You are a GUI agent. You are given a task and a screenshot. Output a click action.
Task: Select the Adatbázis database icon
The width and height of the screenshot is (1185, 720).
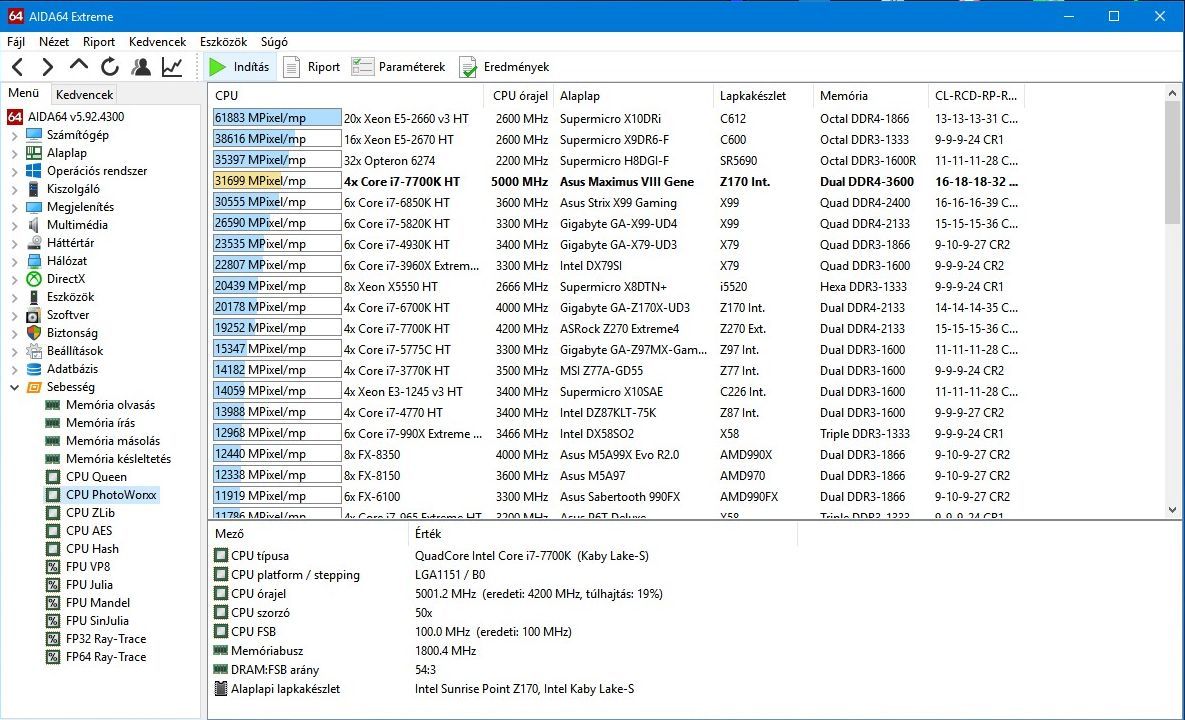click(34, 369)
